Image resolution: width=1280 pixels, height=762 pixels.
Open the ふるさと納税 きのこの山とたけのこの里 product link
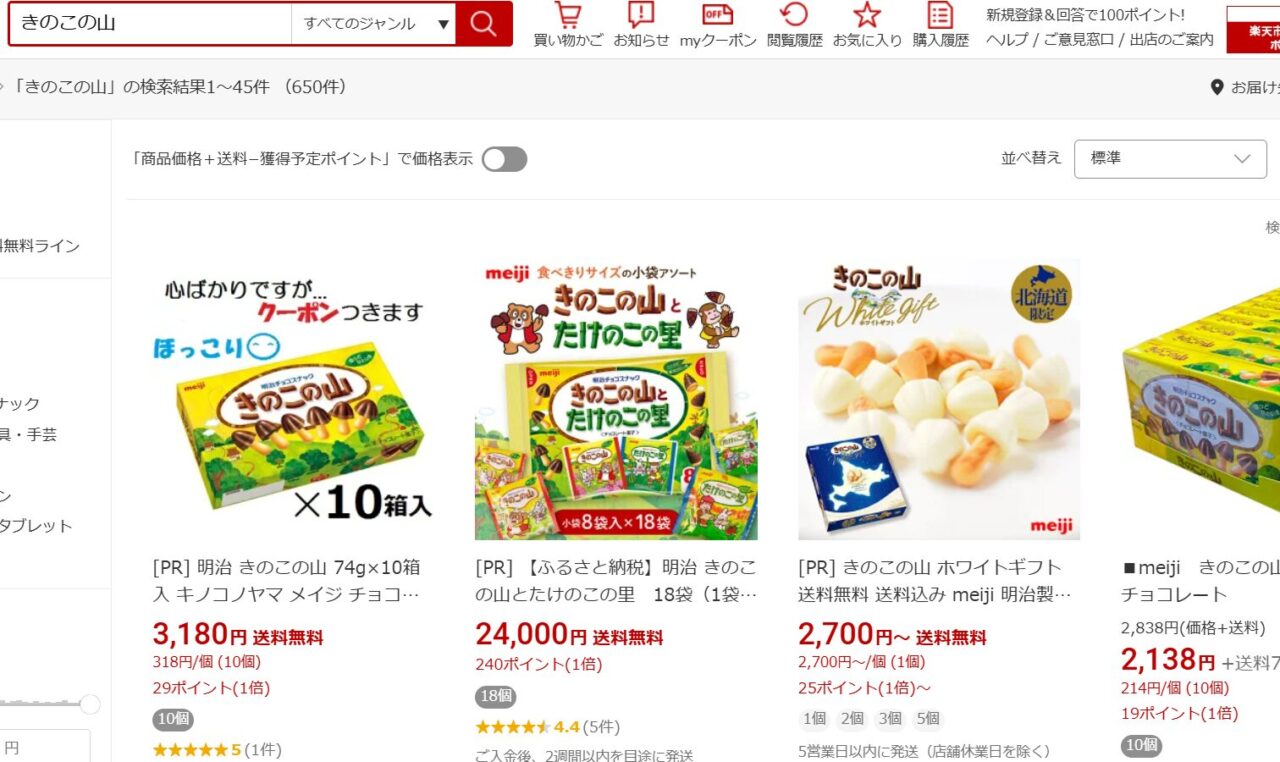point(616,581)
